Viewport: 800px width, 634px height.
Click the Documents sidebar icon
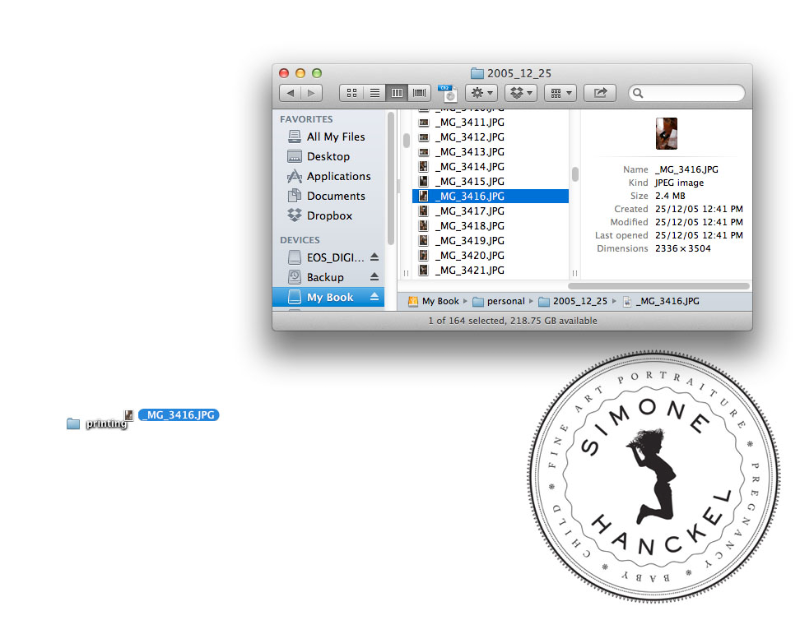tap(294, 195)
